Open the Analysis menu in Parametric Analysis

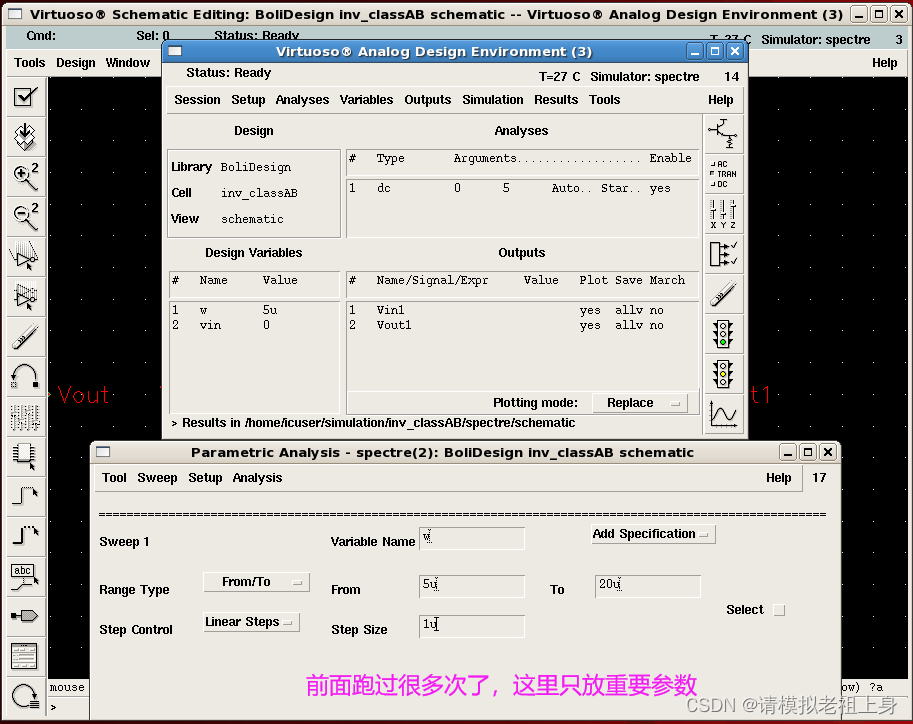click(257, 478)
